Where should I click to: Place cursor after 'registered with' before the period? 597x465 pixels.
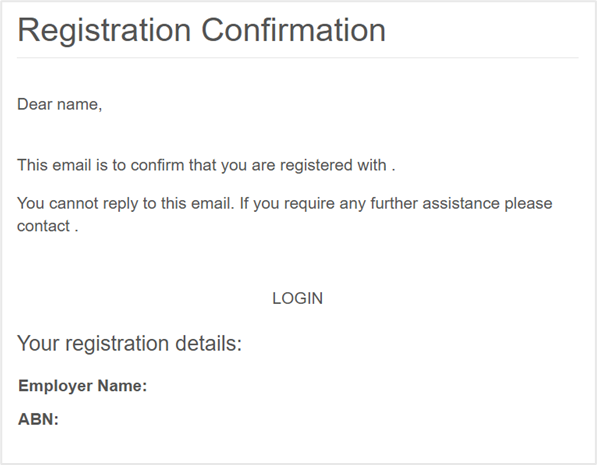[389, 166]
